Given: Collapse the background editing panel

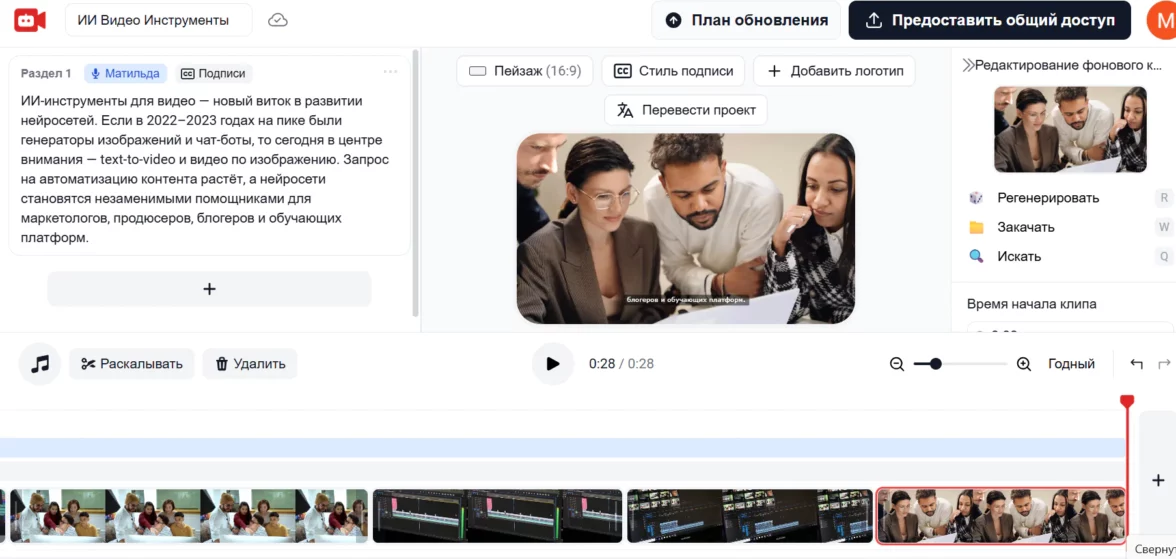Looking at the screenshot, I should click(x=967, y=65).
